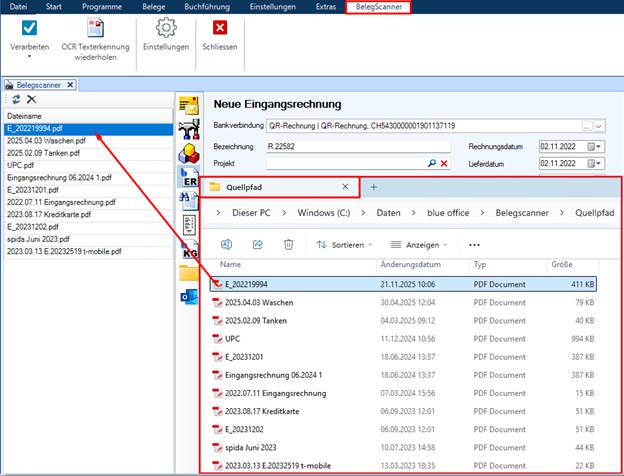Image resolution: width=624 pixels, height=476 pixels.
Task: Click the Verarbeiten checkmark icon
Action: 29,28
